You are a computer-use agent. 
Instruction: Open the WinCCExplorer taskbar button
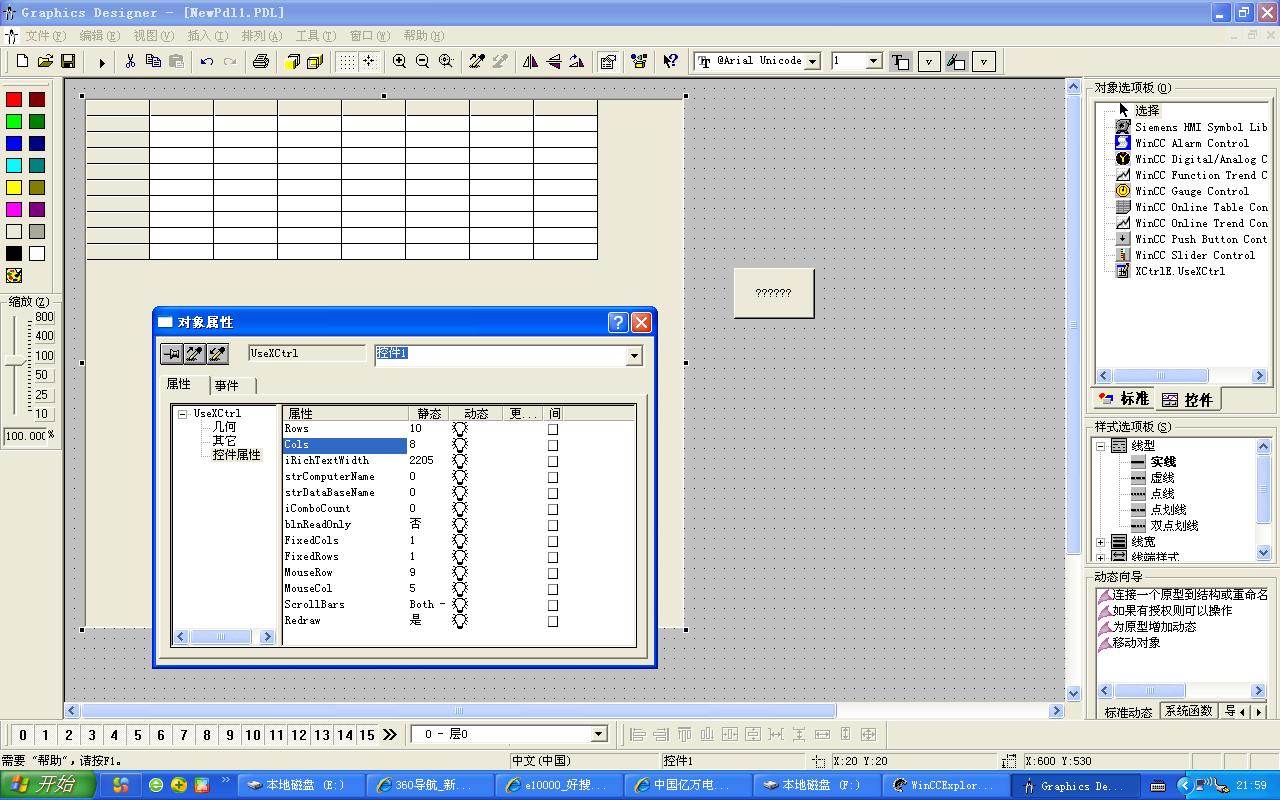pos(946,785)
